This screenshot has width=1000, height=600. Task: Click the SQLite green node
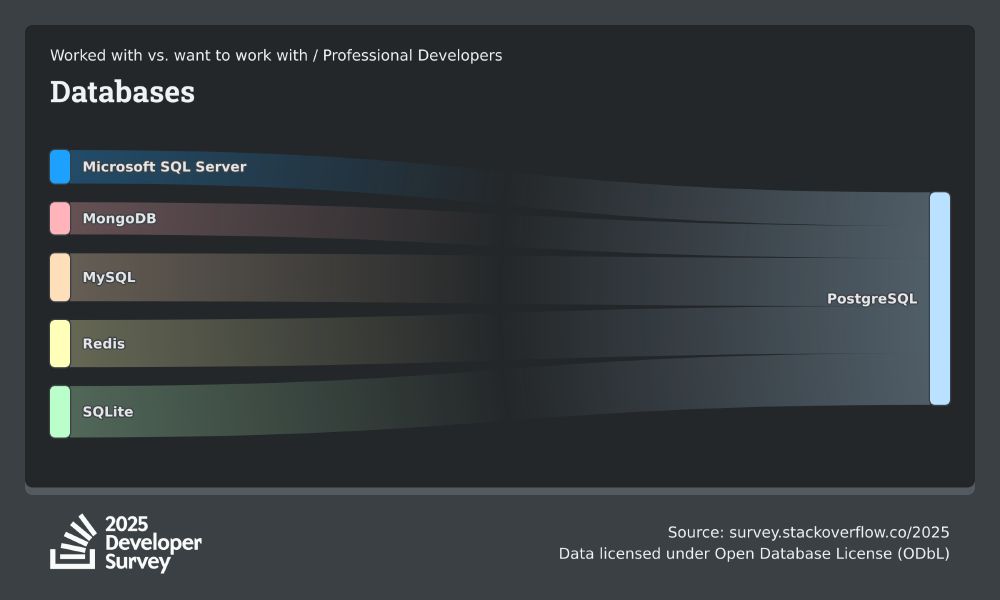click(60, 412)
